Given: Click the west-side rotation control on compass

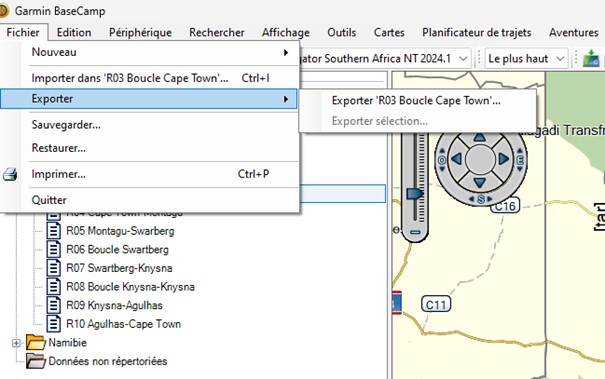Looking at the screenshot, I should tap(442, 159).
